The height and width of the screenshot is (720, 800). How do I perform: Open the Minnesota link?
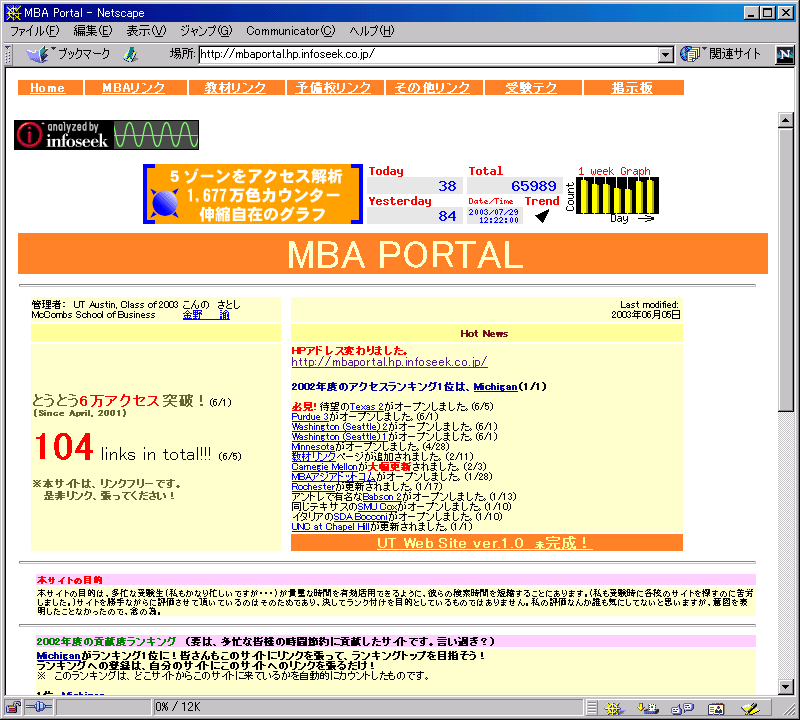[313, 446]
